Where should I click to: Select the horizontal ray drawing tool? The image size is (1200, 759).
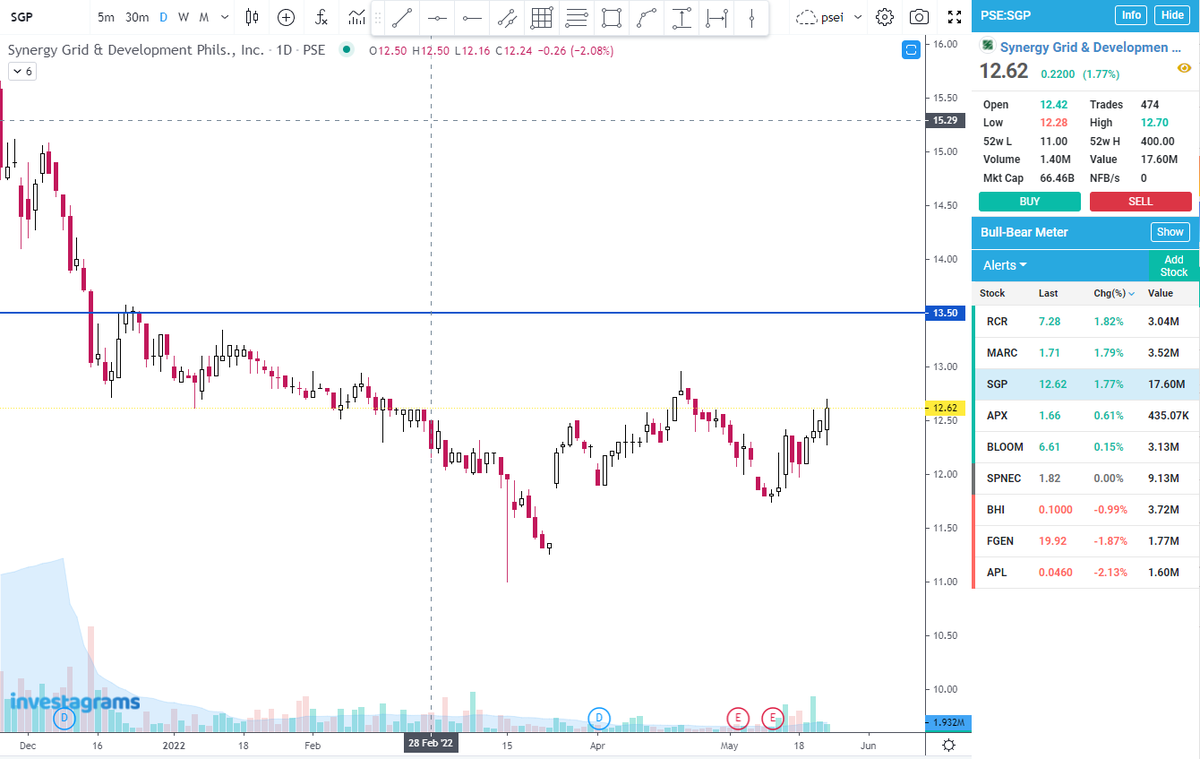pos(471,18)
